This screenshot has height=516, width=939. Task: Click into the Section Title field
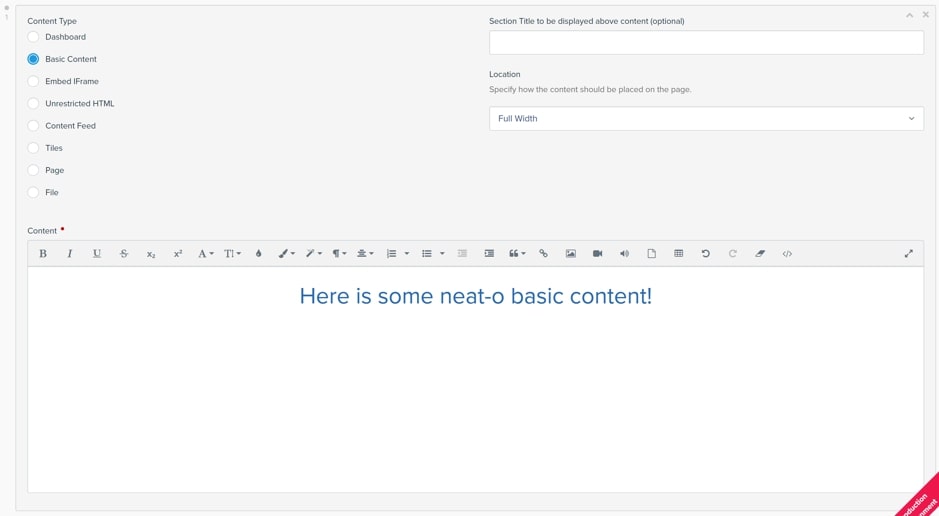point(706,43)
